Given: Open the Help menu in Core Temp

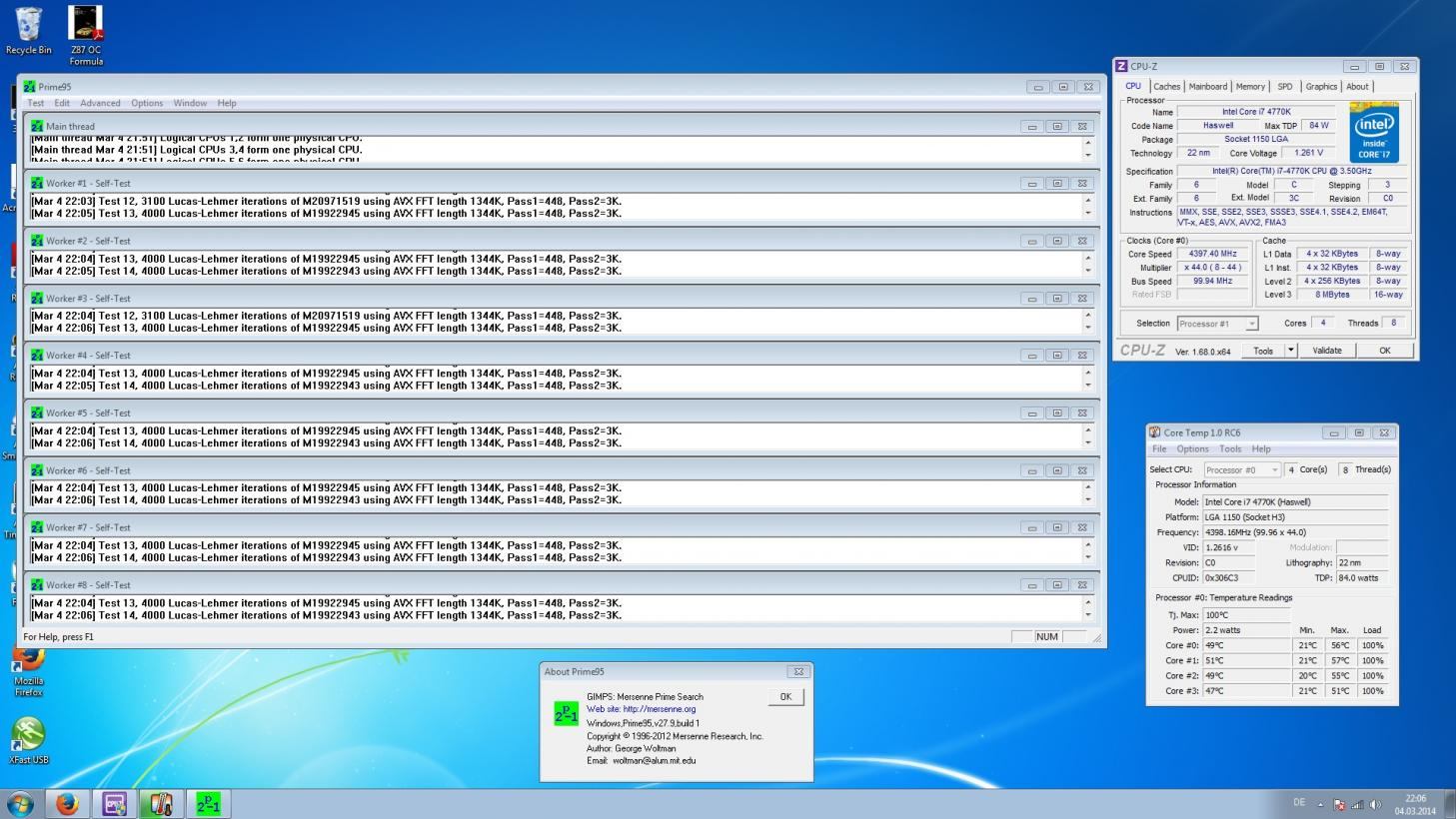Looking at the screenshot, I should pyautogui.click(x=1261, y=449).
